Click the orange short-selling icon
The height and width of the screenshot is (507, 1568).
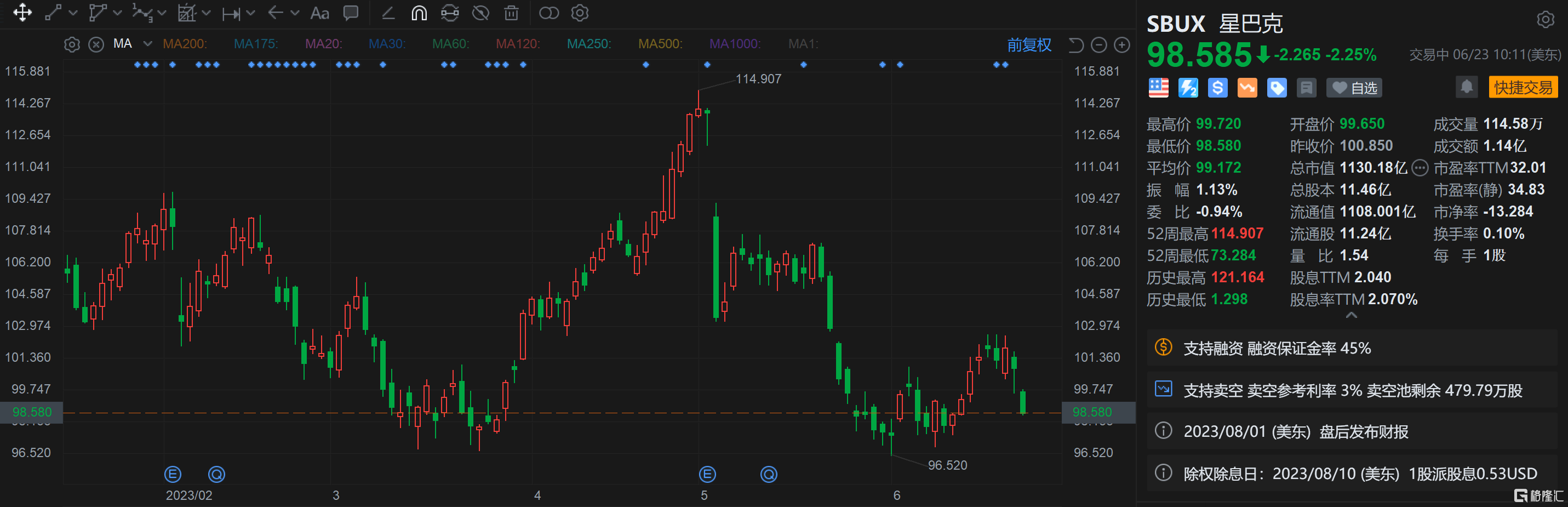click(x=1247, y=88)
